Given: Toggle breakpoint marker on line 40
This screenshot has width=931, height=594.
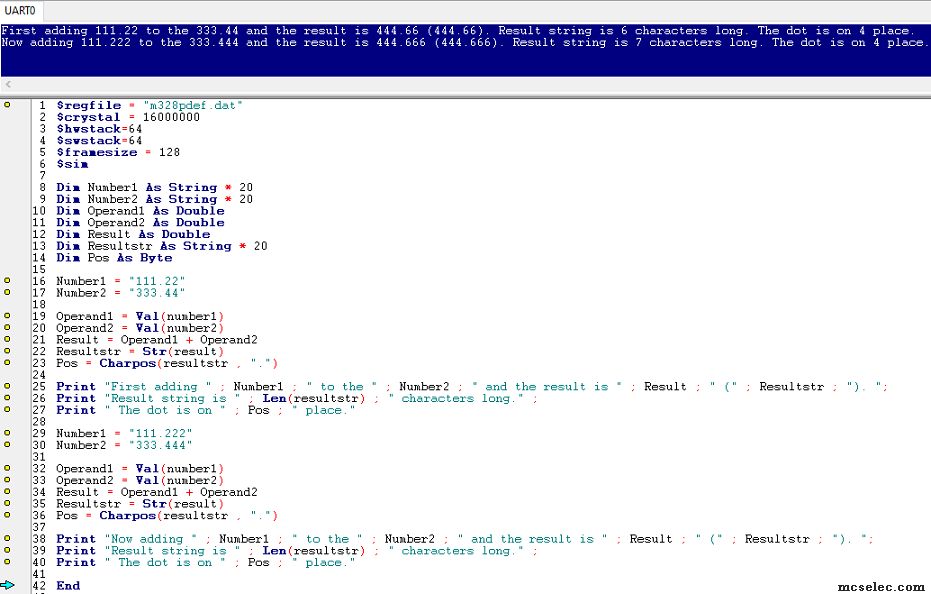Looking at the screenshot, I should click(8, 562).
